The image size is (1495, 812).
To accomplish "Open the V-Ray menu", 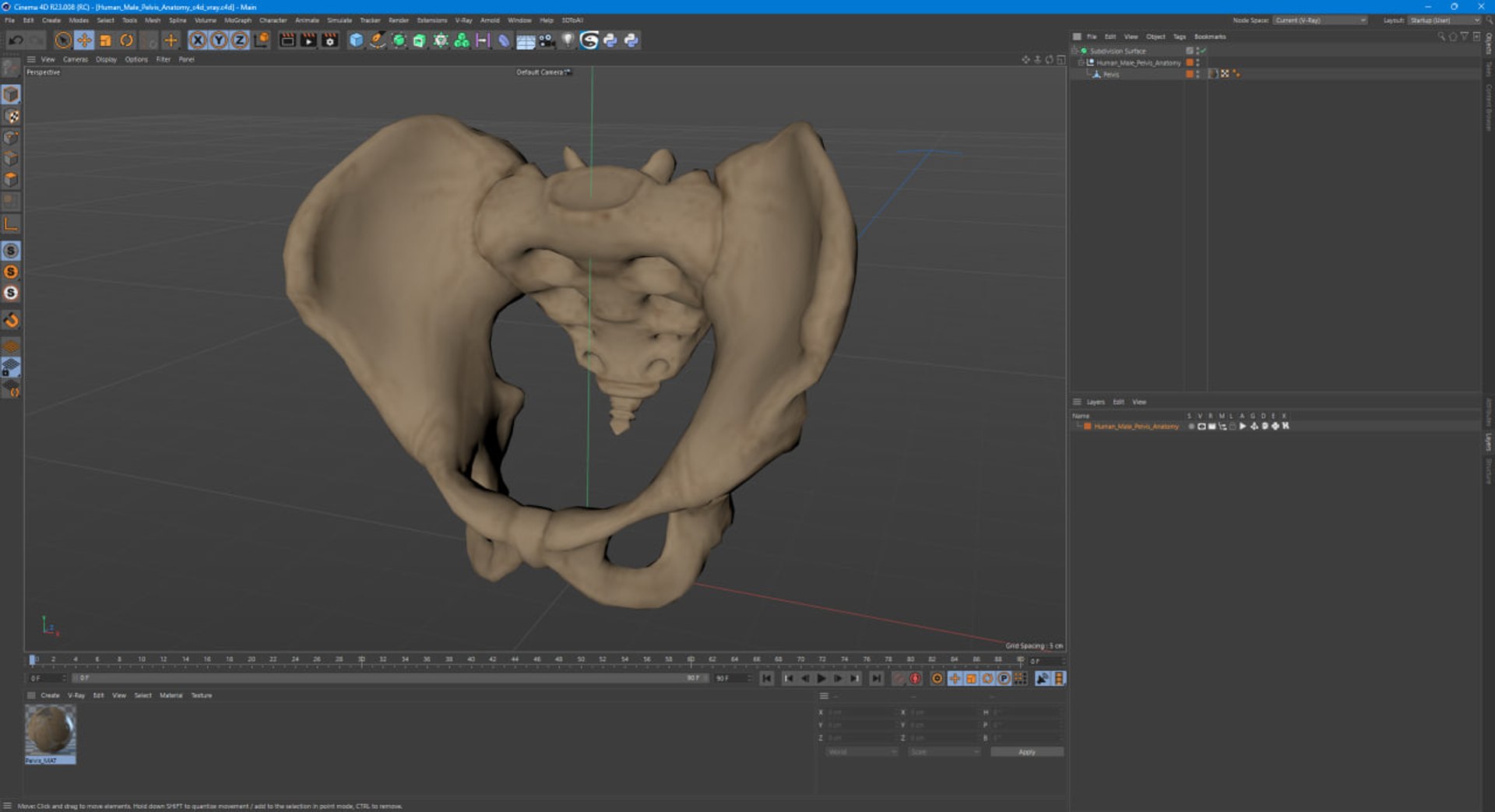I will tap(463, 20).
